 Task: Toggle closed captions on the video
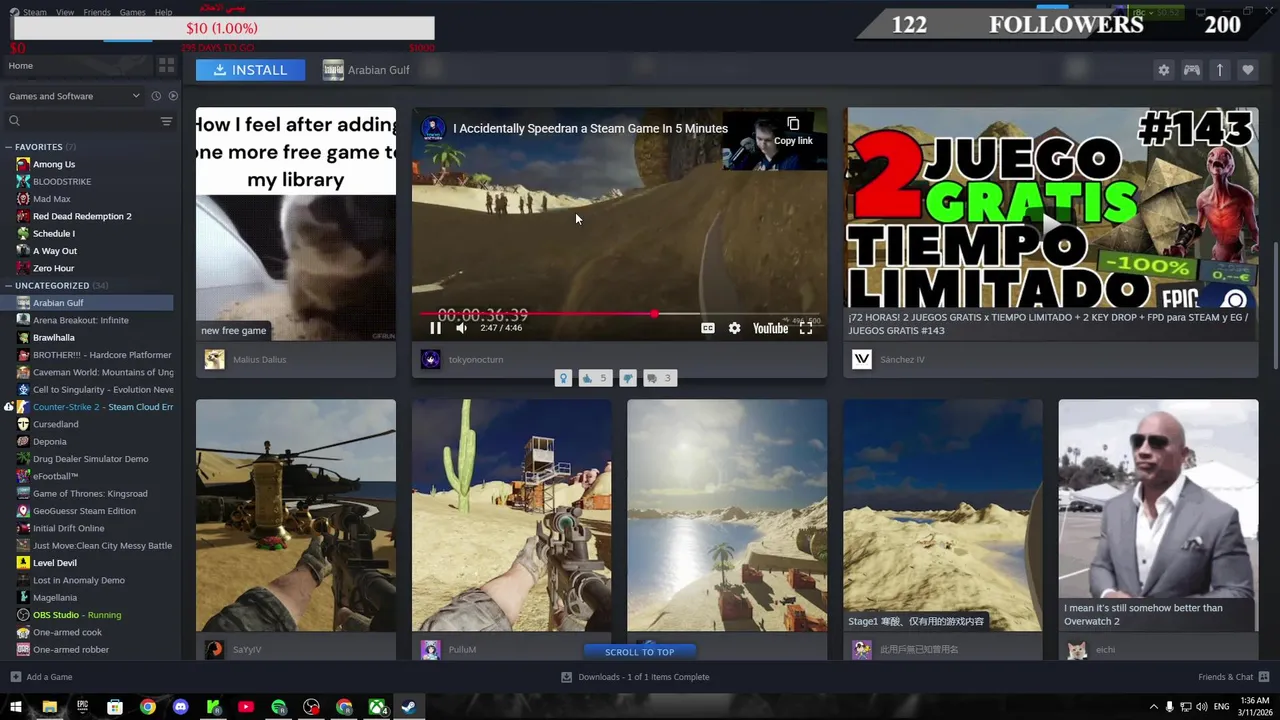[x=708, y=328]
